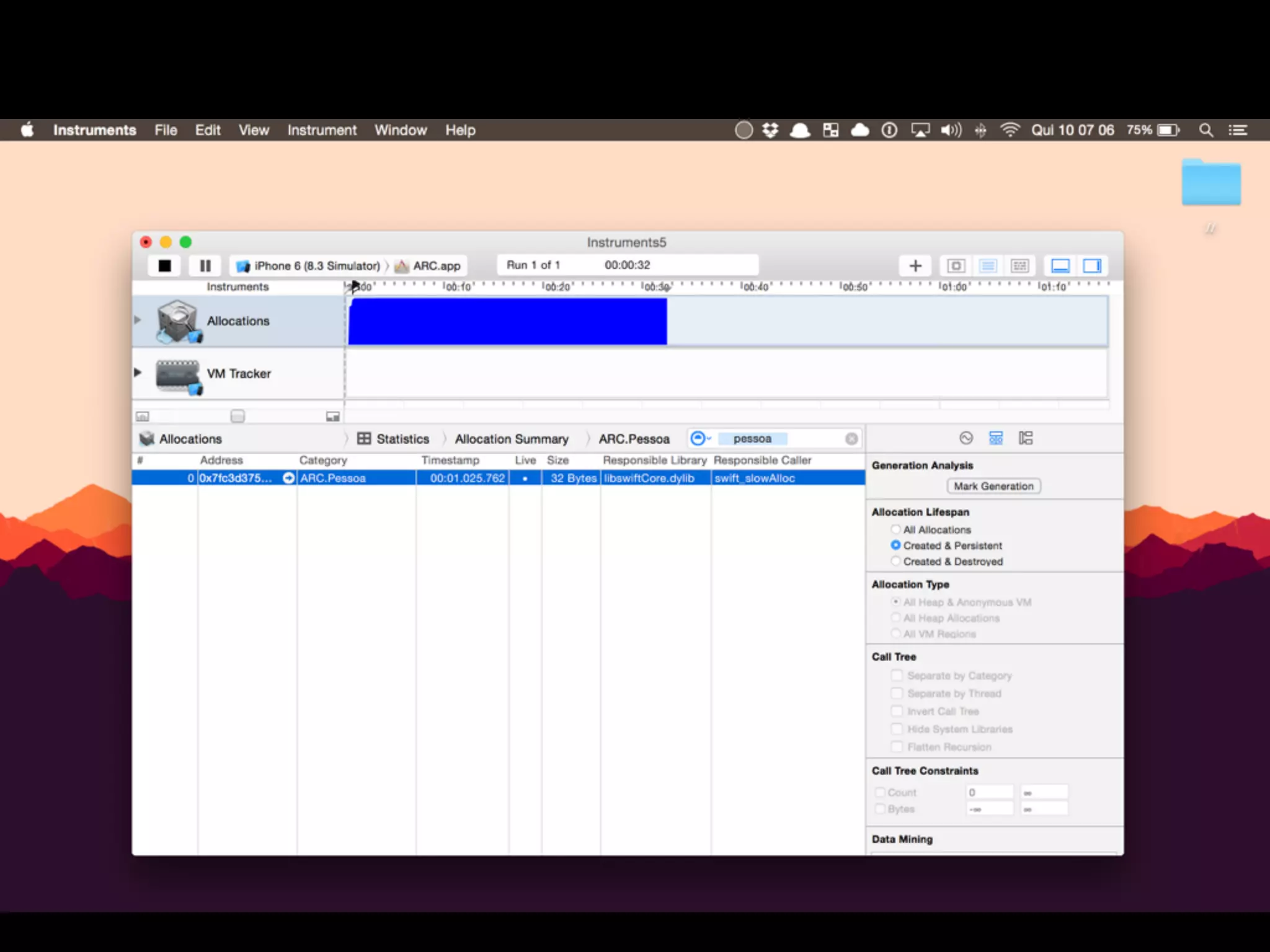The image size is (1270, 952).
Task: Open the extended detail inspector icon
Action: point(1026,438)
